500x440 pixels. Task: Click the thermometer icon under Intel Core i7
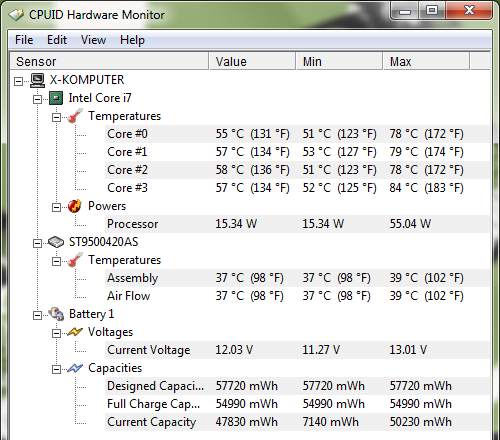point(75,116)
